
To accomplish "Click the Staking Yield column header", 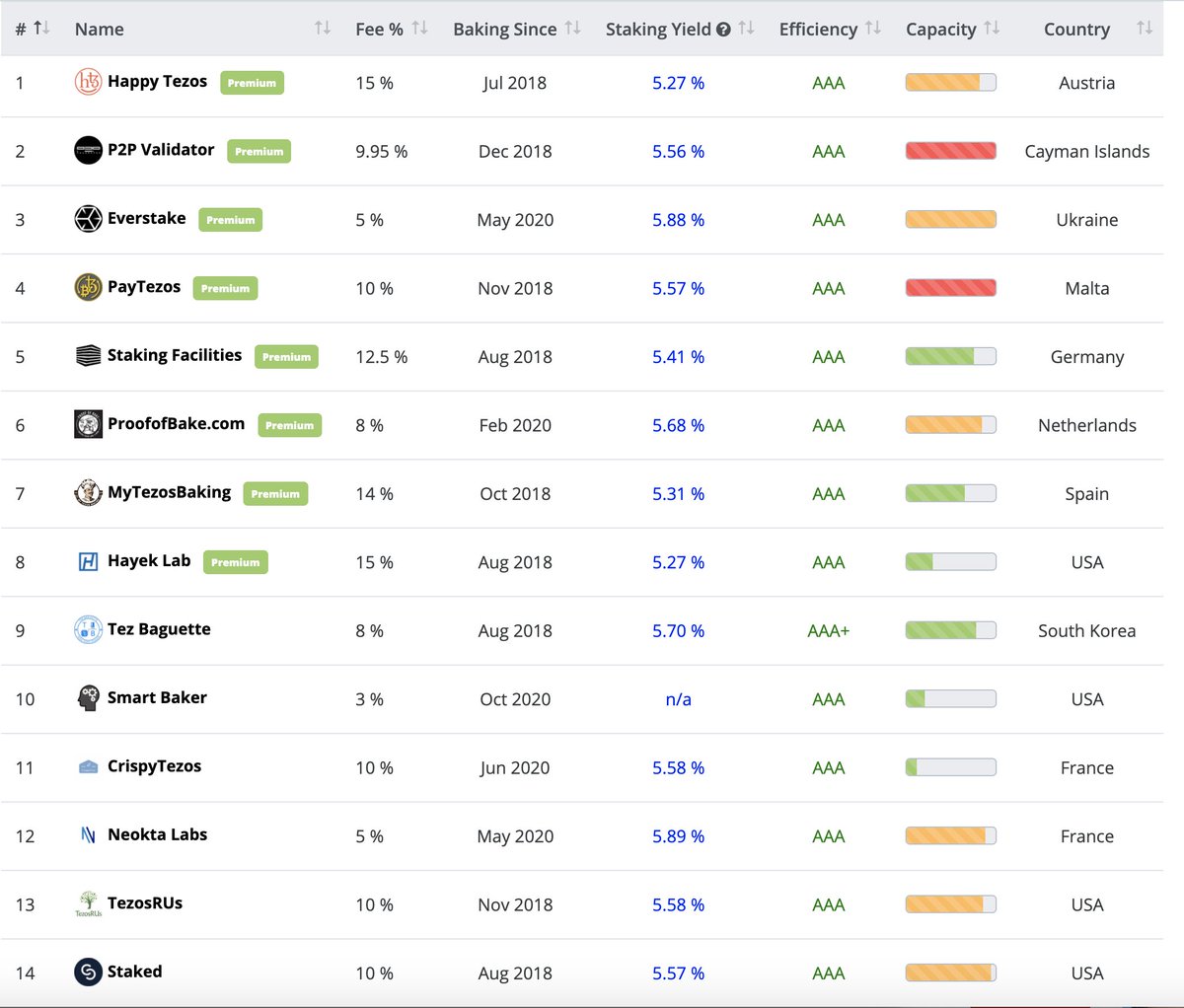I will (x=658, y=30).
